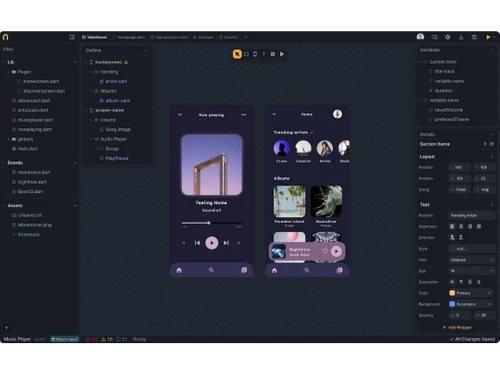This screenshot has width=500, height=375.
Task: Open the user avatar in the top bar
Action: (x=420, y=37)
